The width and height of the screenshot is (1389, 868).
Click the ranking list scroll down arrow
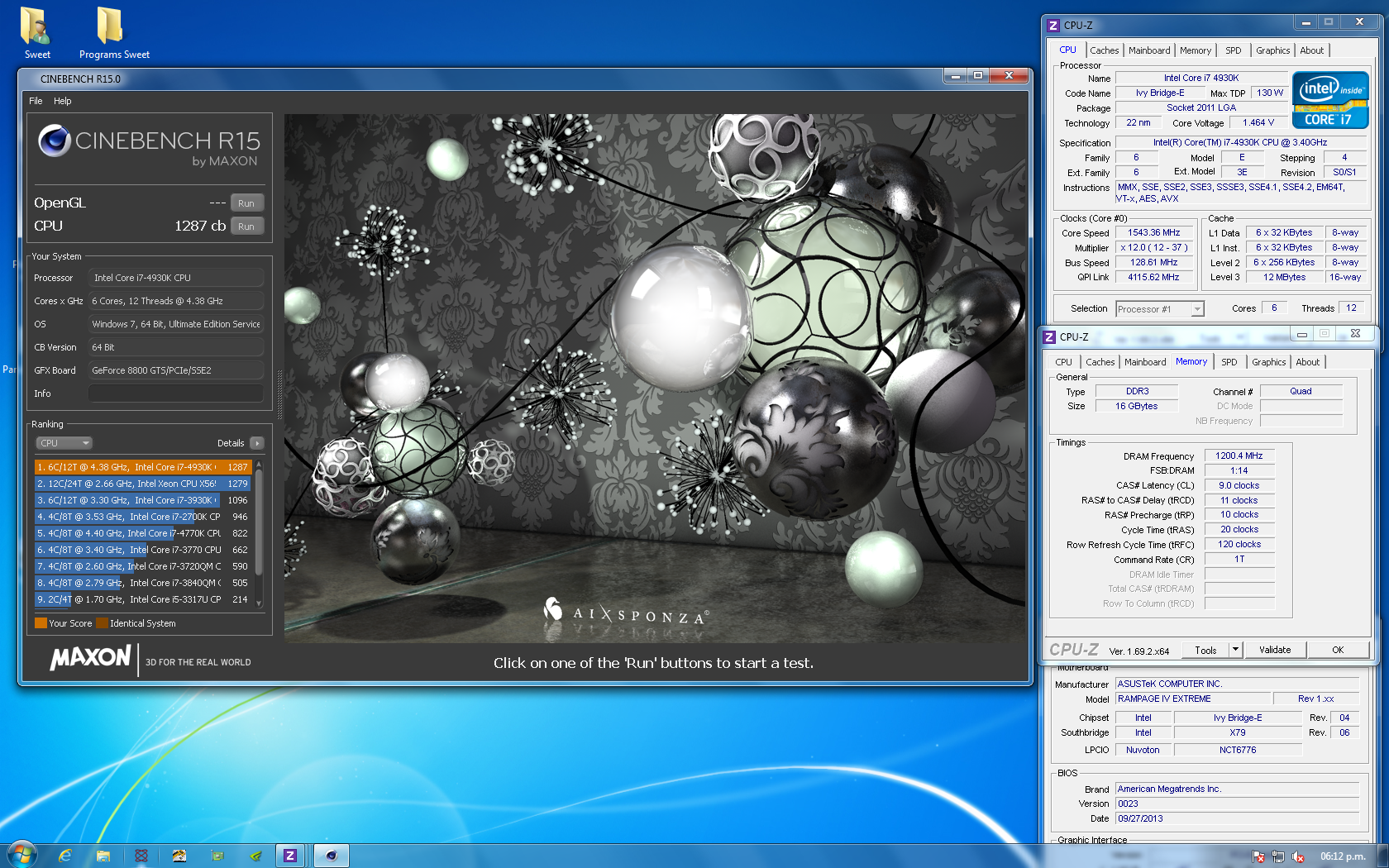[259, 603]
